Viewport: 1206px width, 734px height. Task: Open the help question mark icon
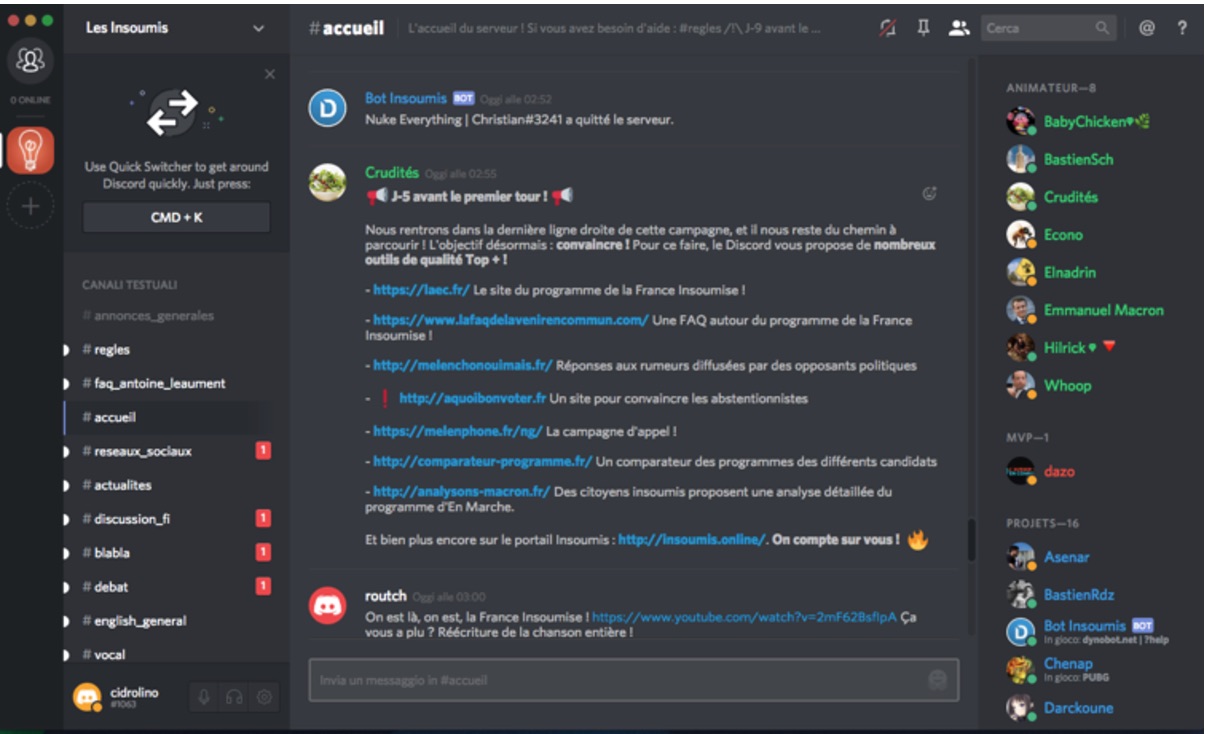point(1183,28)
